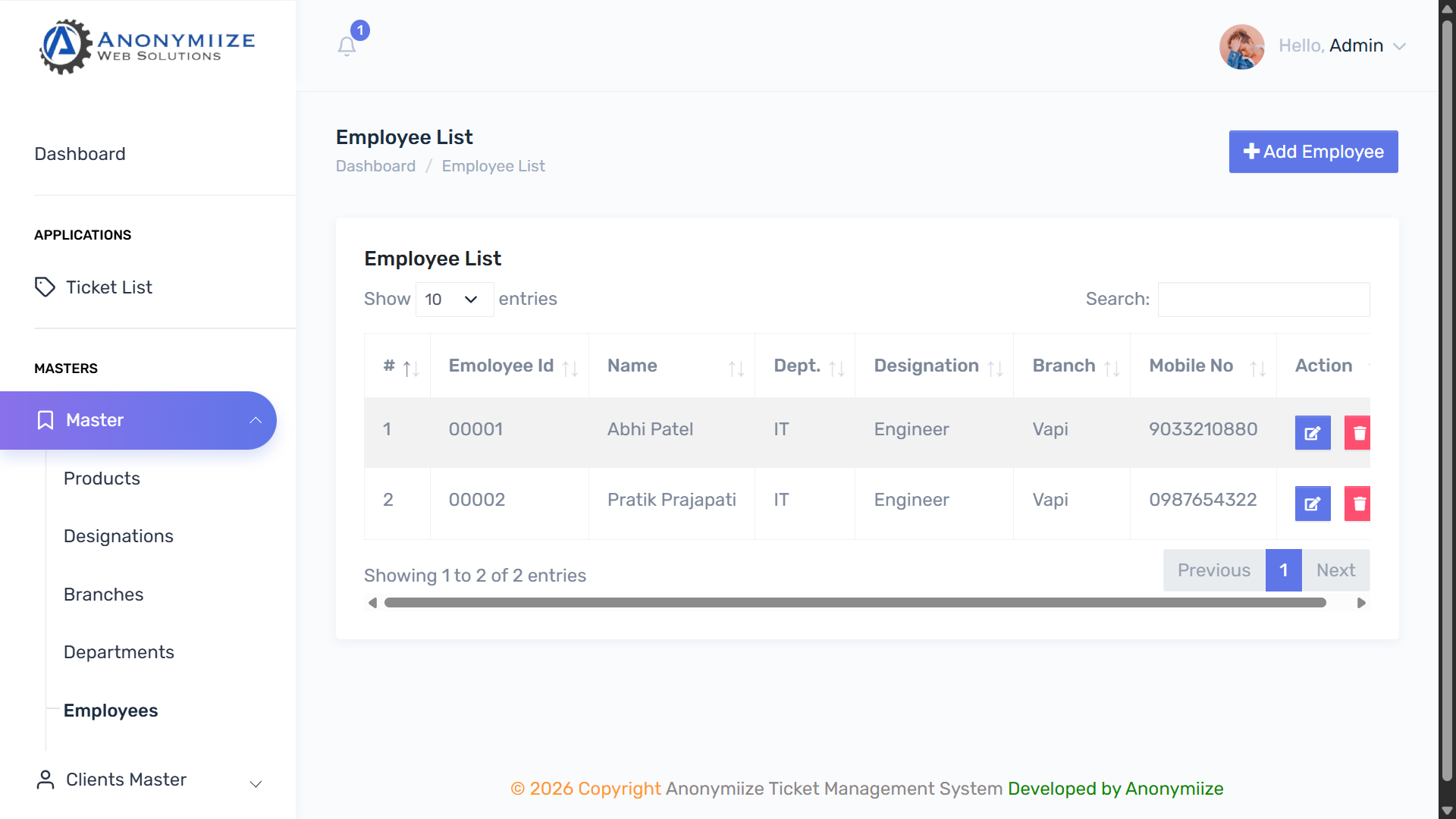
Task: Select page 1 in pagination
Action: (1283, 570)
